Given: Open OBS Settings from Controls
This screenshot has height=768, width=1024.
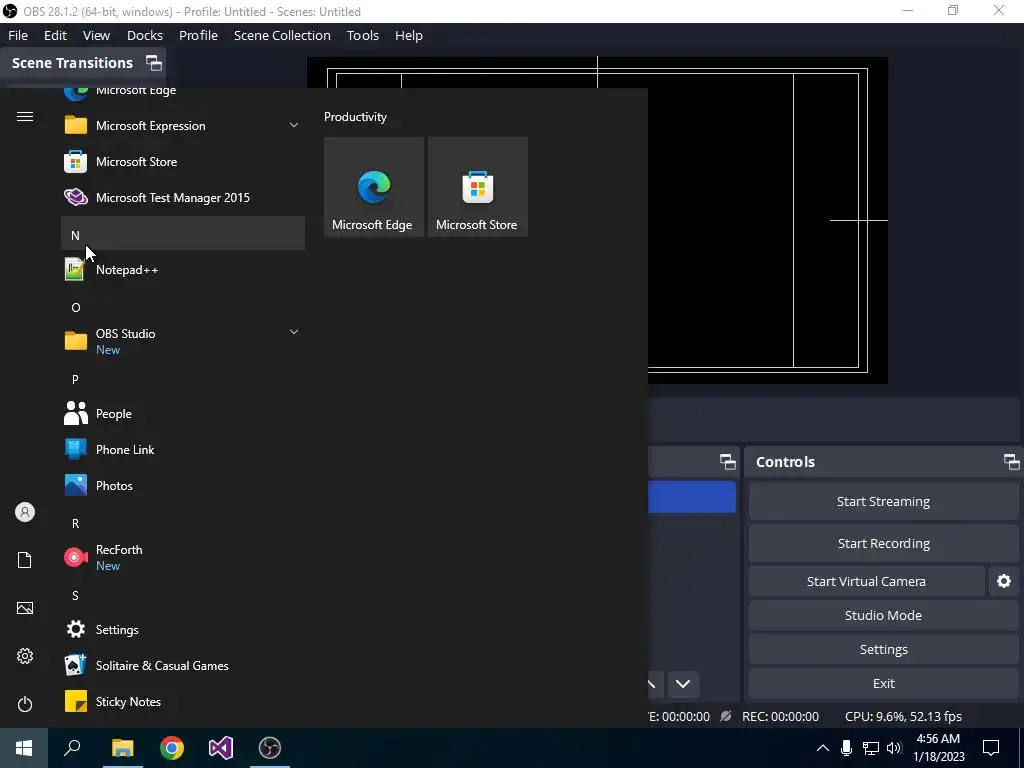Looking at the screenshot, I should coord(883,649).
